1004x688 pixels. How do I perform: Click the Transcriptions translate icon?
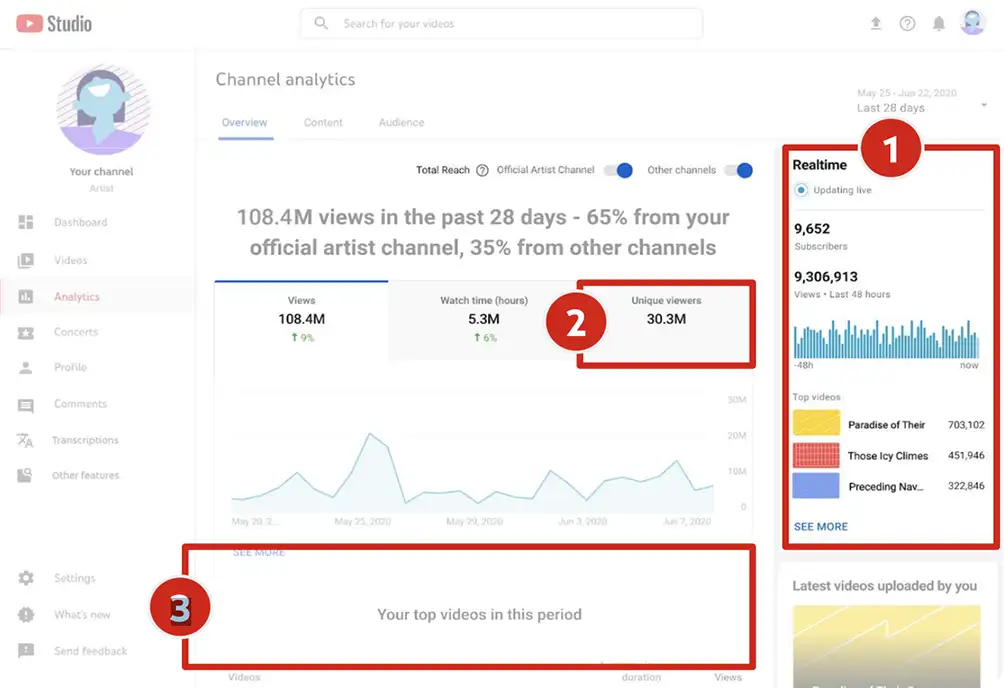point(25,440)
